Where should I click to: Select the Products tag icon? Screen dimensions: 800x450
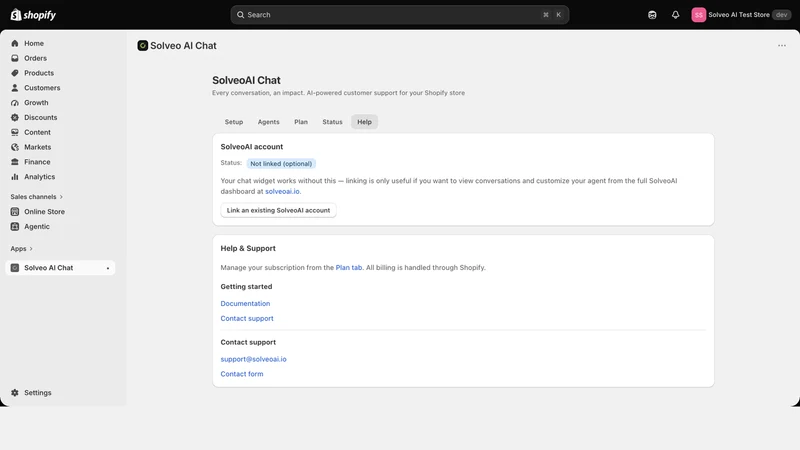[15, 73]
